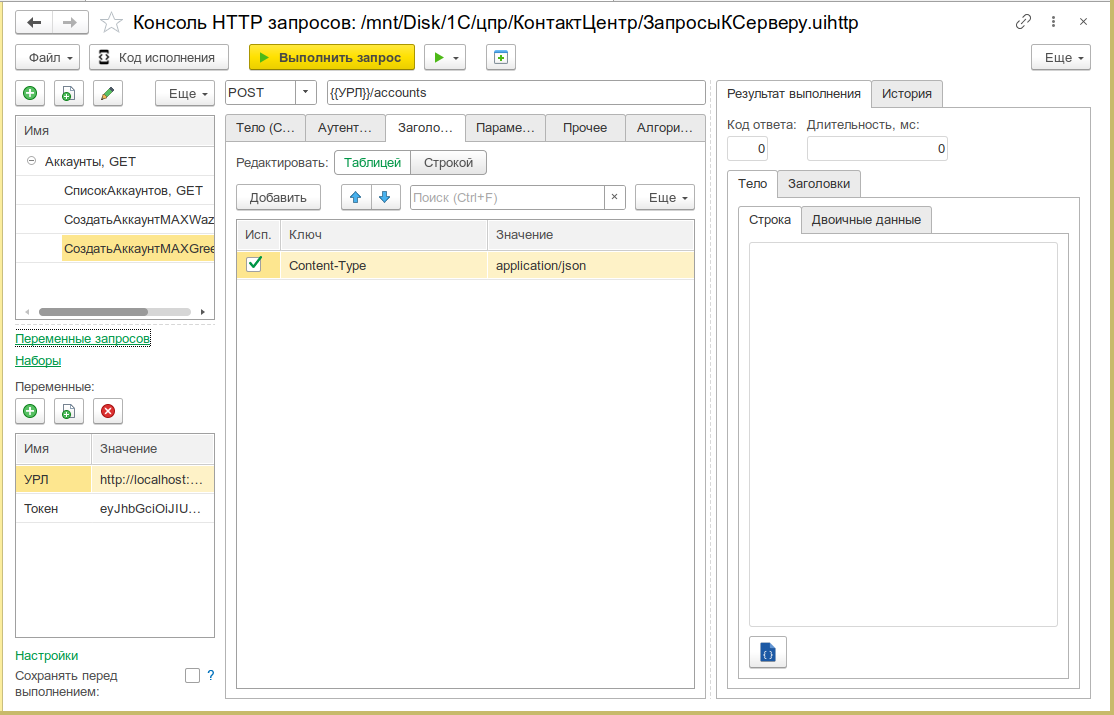Add request to favorites with star icon
Viewport: 1114px width, 715px height.
click(111, 23)
